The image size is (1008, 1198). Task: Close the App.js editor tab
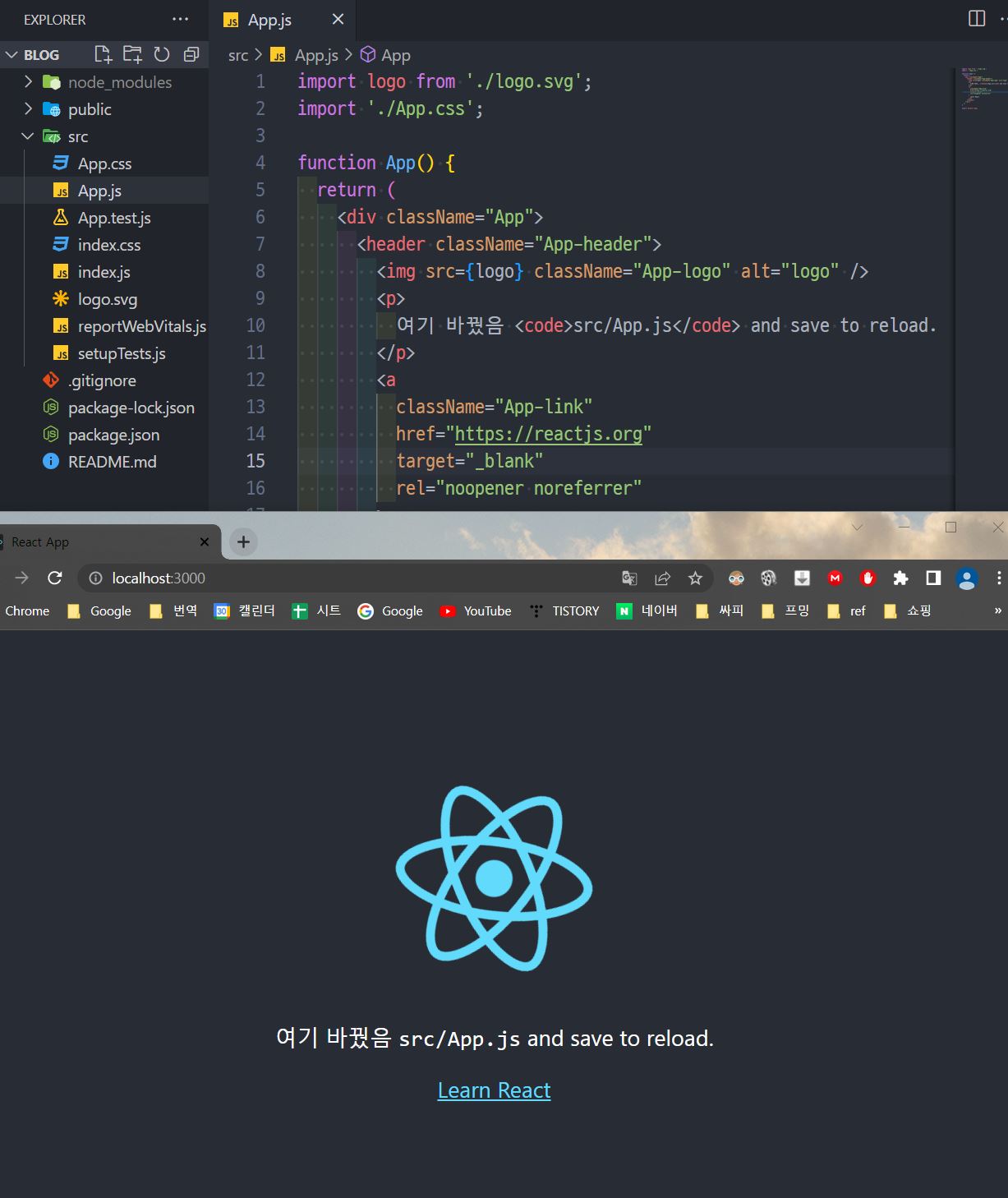pos(338,19)
